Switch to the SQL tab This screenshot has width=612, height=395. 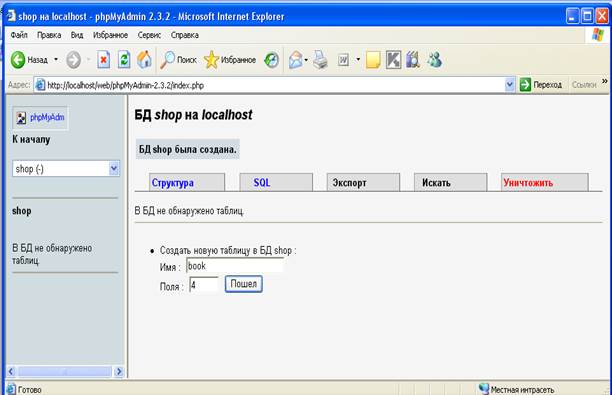click(276, 182)
